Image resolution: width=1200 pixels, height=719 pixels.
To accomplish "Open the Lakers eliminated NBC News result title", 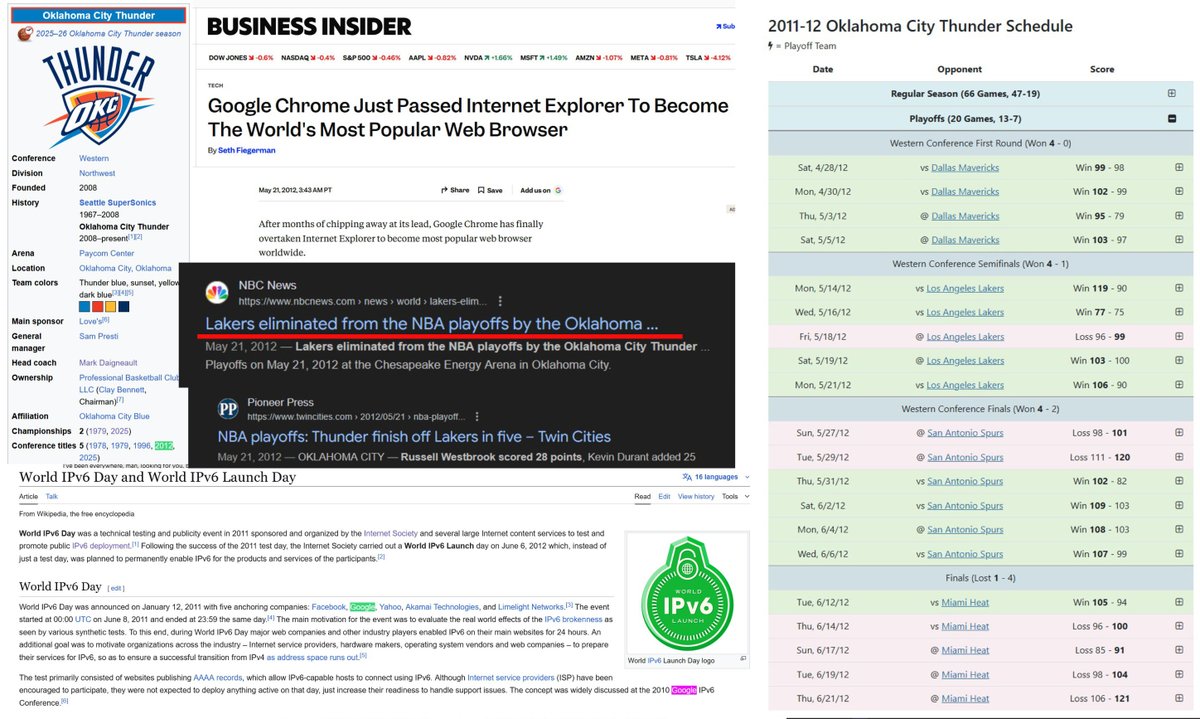I will [x=432, y=324].
